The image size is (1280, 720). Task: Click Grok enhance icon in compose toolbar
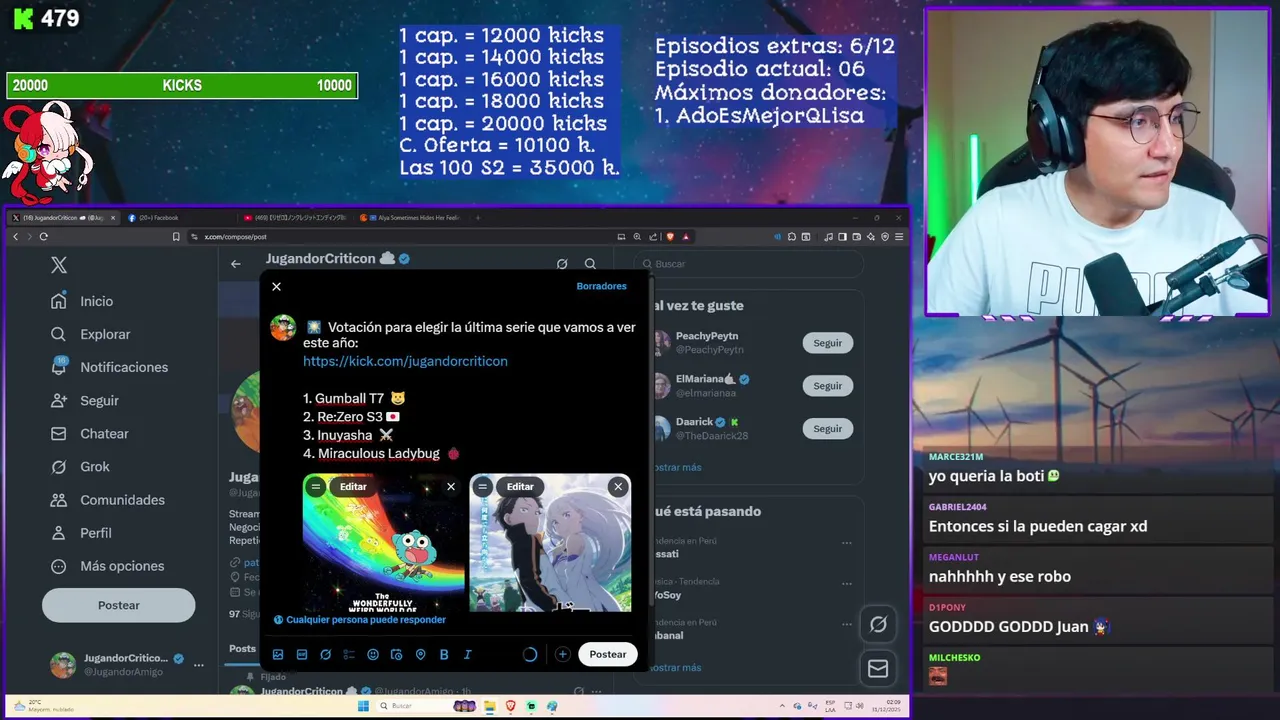[326, 654]
